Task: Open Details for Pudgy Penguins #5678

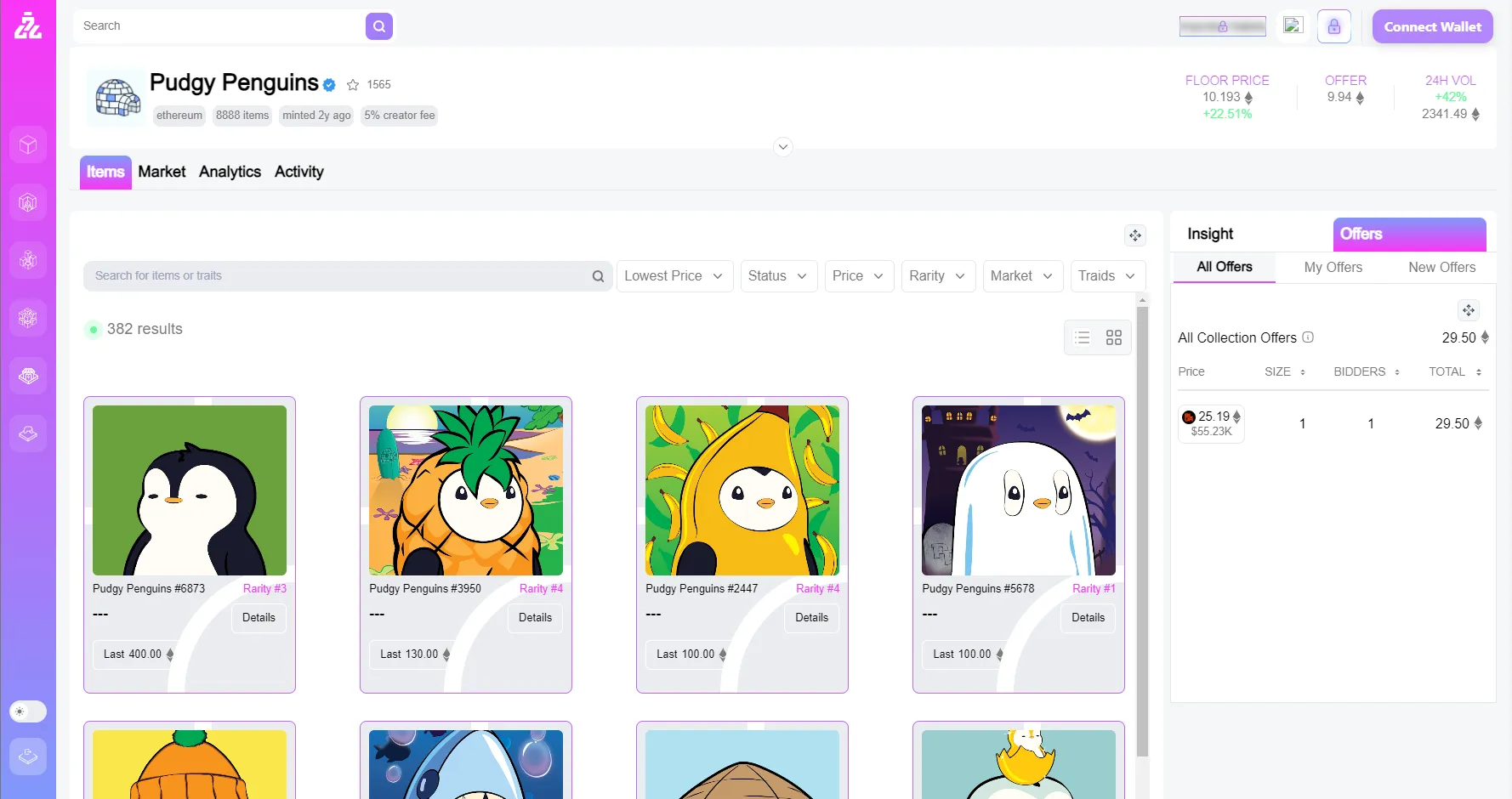Action: point(1088,618)
